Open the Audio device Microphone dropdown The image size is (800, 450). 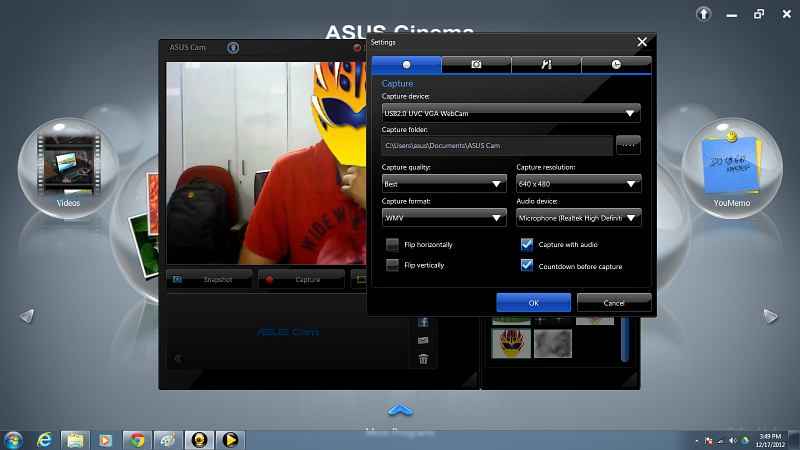pos(578,218)
